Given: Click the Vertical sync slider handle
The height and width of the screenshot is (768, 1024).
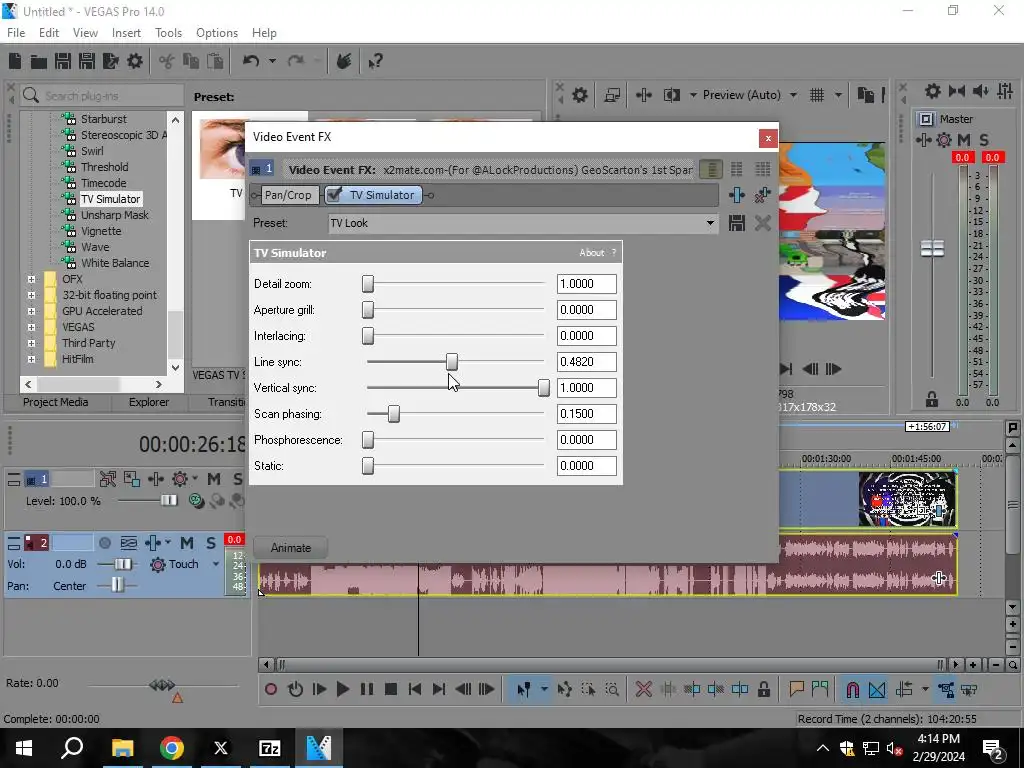Looking at the screenshot, I should point(543,388).
